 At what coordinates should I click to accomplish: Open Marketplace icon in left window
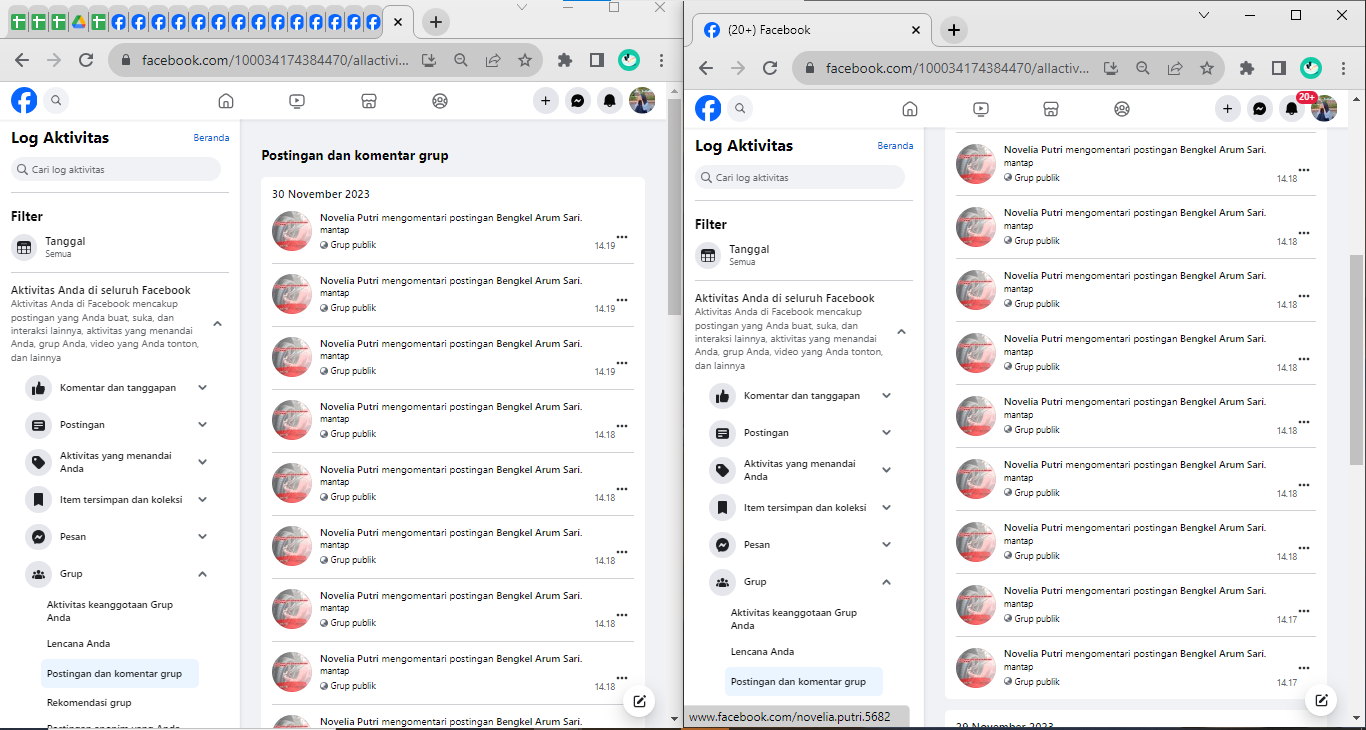tap(368, 100)
